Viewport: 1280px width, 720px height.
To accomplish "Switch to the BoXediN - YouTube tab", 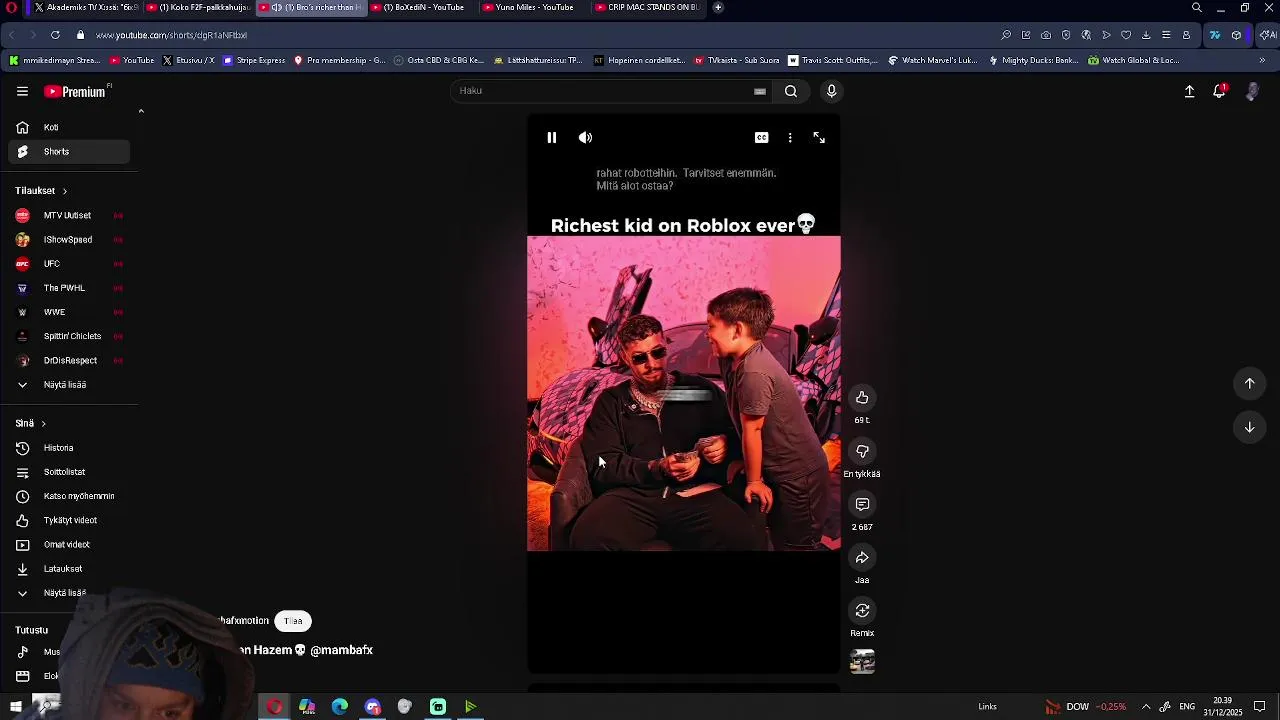I will (x=425, y=7).
